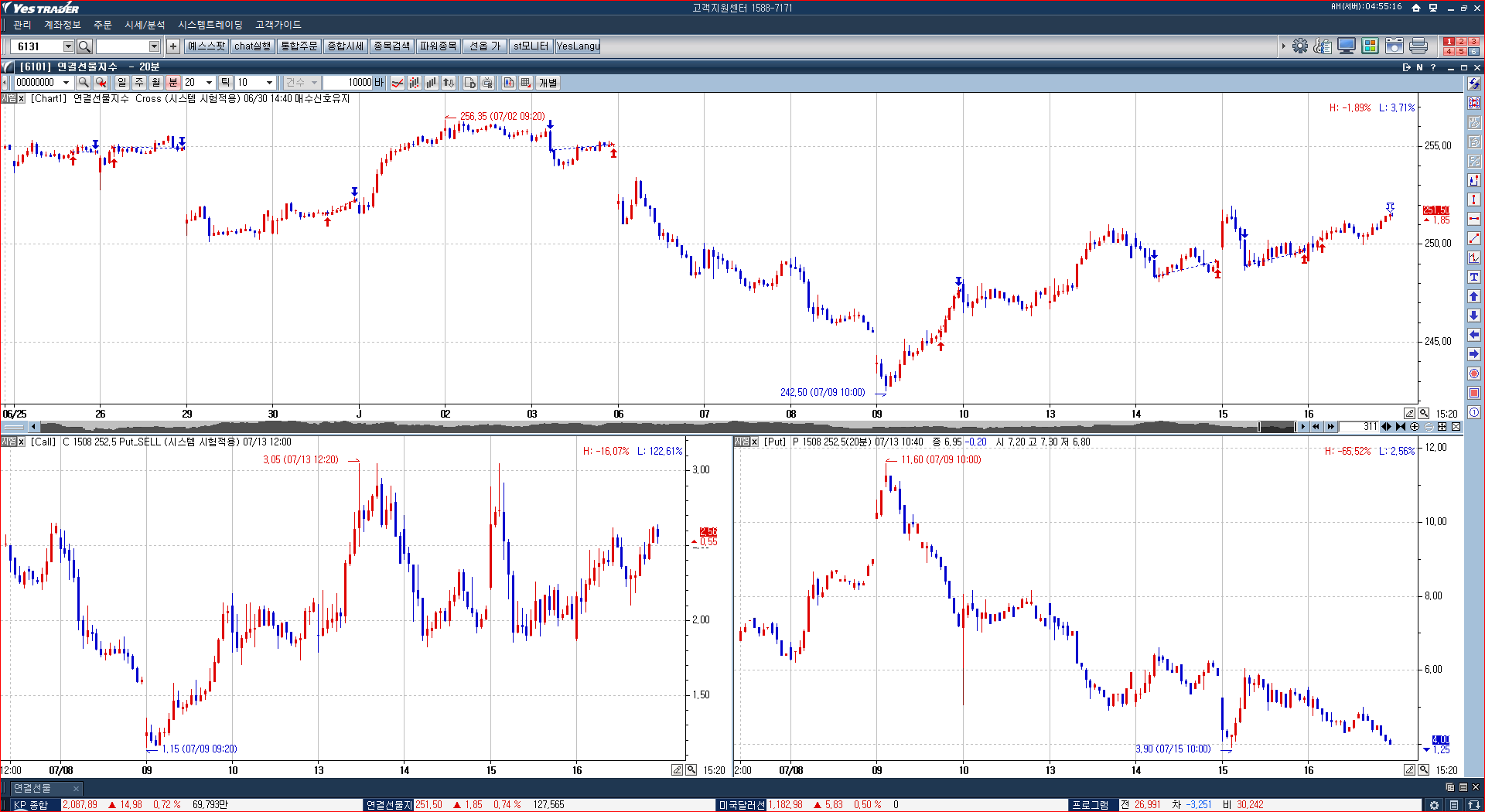Click the printer icon in top toolbar
The width and height of the screenshot is (1485, 812).
tap(1418, 46)
